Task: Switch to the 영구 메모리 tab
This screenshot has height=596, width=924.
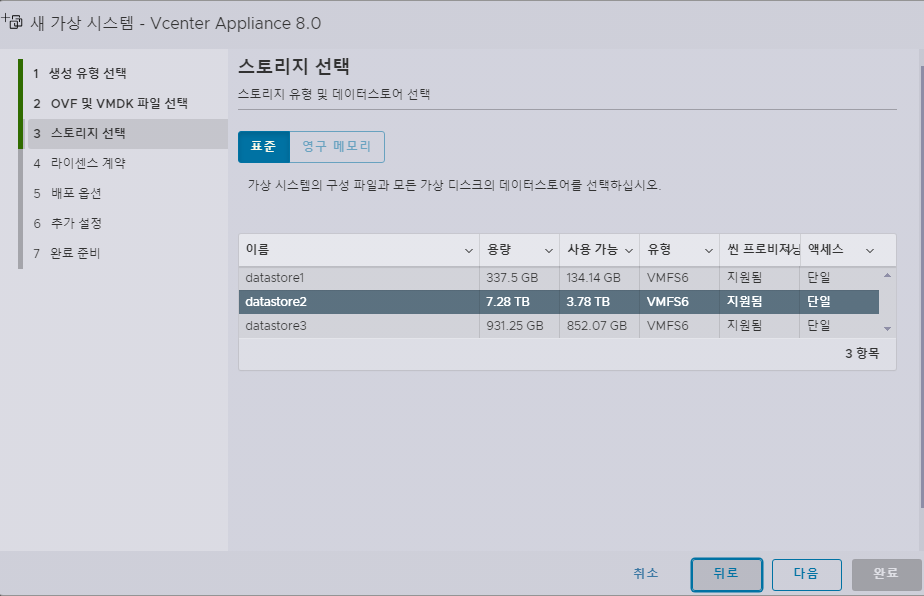Action: [337, 147]
